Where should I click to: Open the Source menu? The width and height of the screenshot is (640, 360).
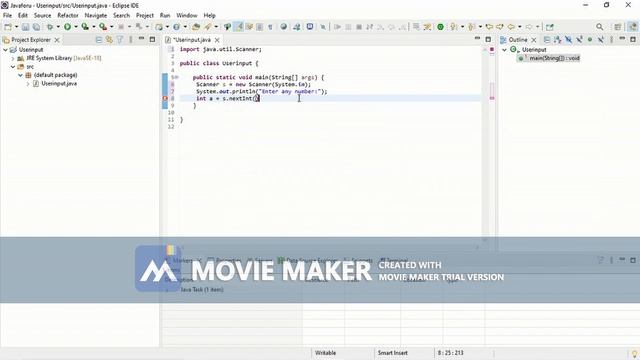pyautogui.click(x=42, y=16)
